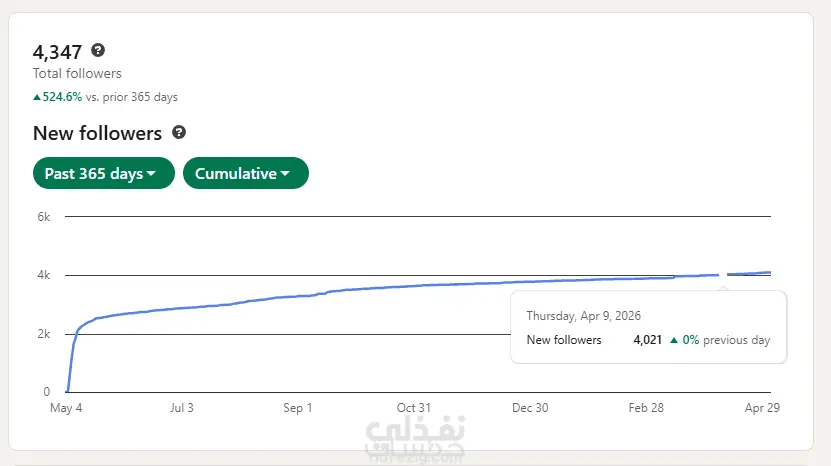This screenshot has height=466, width=831.
Task: Click Oct 31 label on chart axis
Action: (x=414, y=408)
